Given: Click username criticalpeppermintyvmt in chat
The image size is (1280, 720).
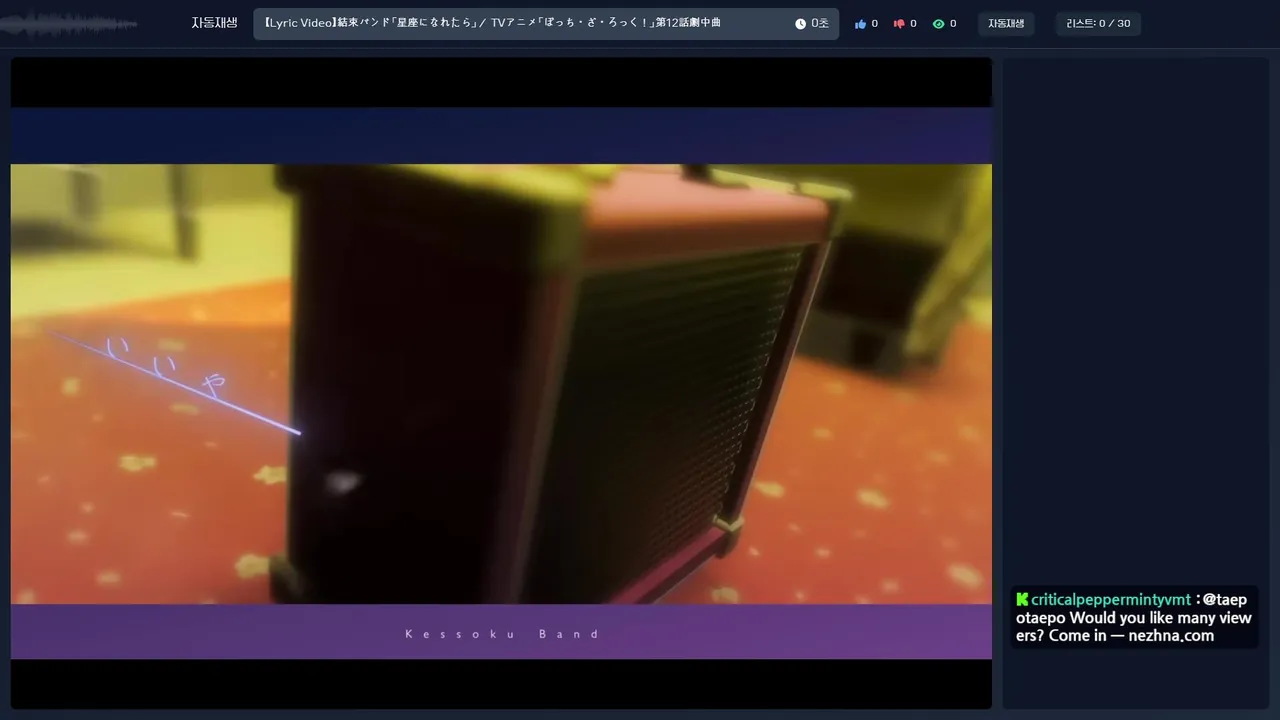Looking at the screenshot, I should pyautogui.click(x=1111, y=600).
